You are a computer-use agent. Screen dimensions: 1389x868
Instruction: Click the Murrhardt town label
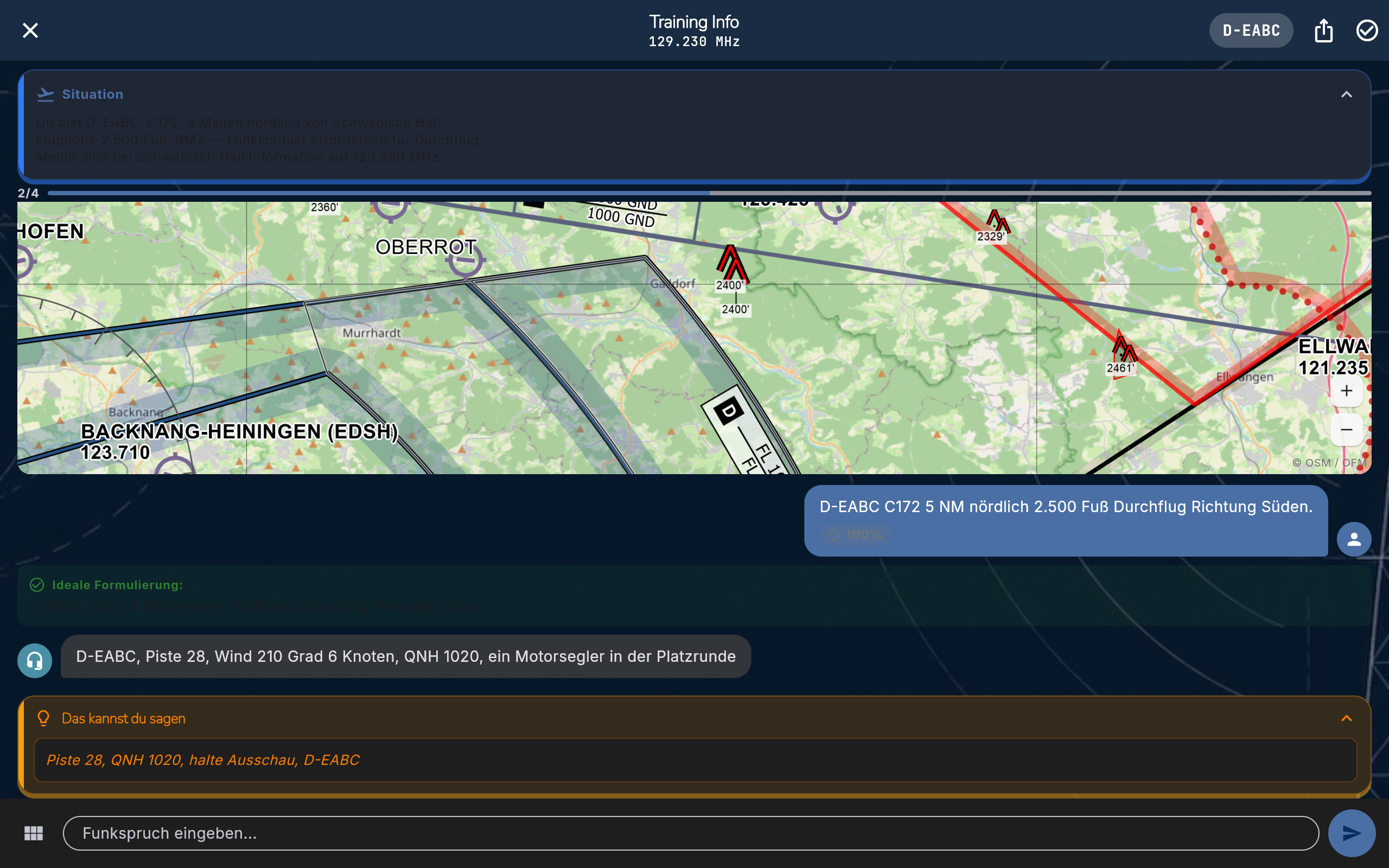click(x=371, y=333)
